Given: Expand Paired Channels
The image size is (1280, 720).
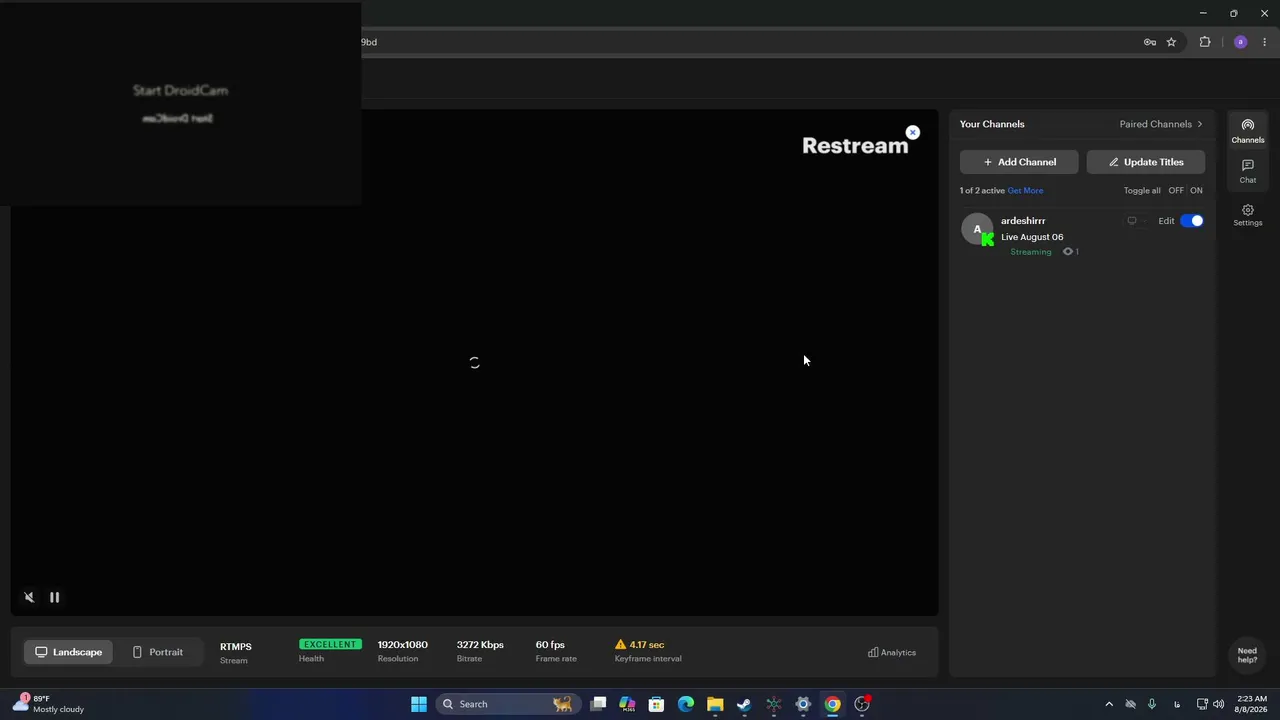Looking at the screenshot, I should 1161,124.
